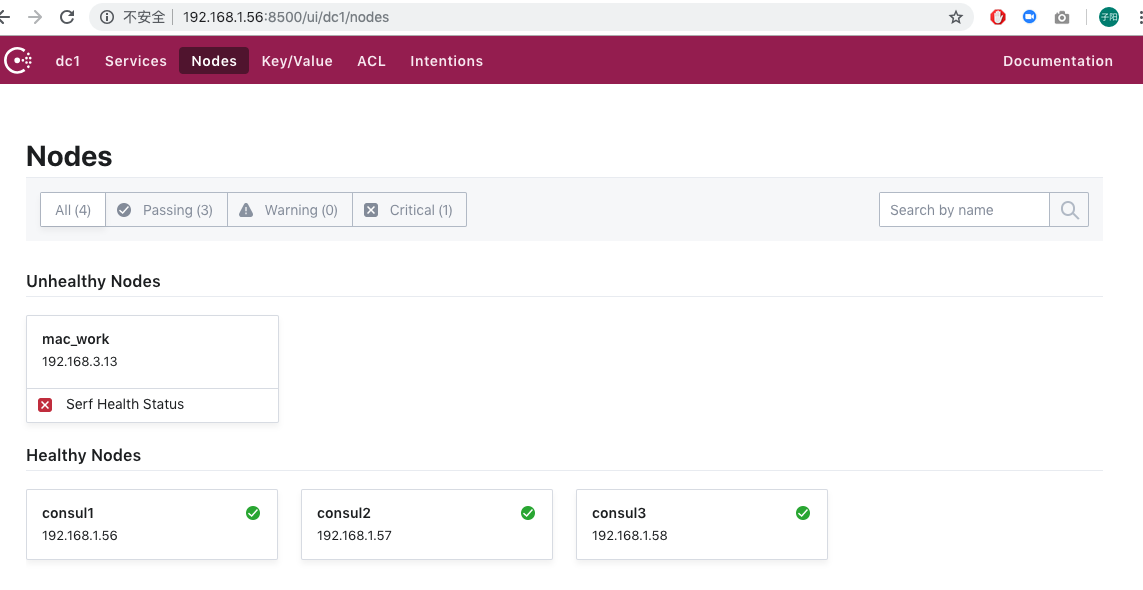Click the red Serf Health Status icon
The width and height of the screenshot is (1143, 590).
pos(45,405)
